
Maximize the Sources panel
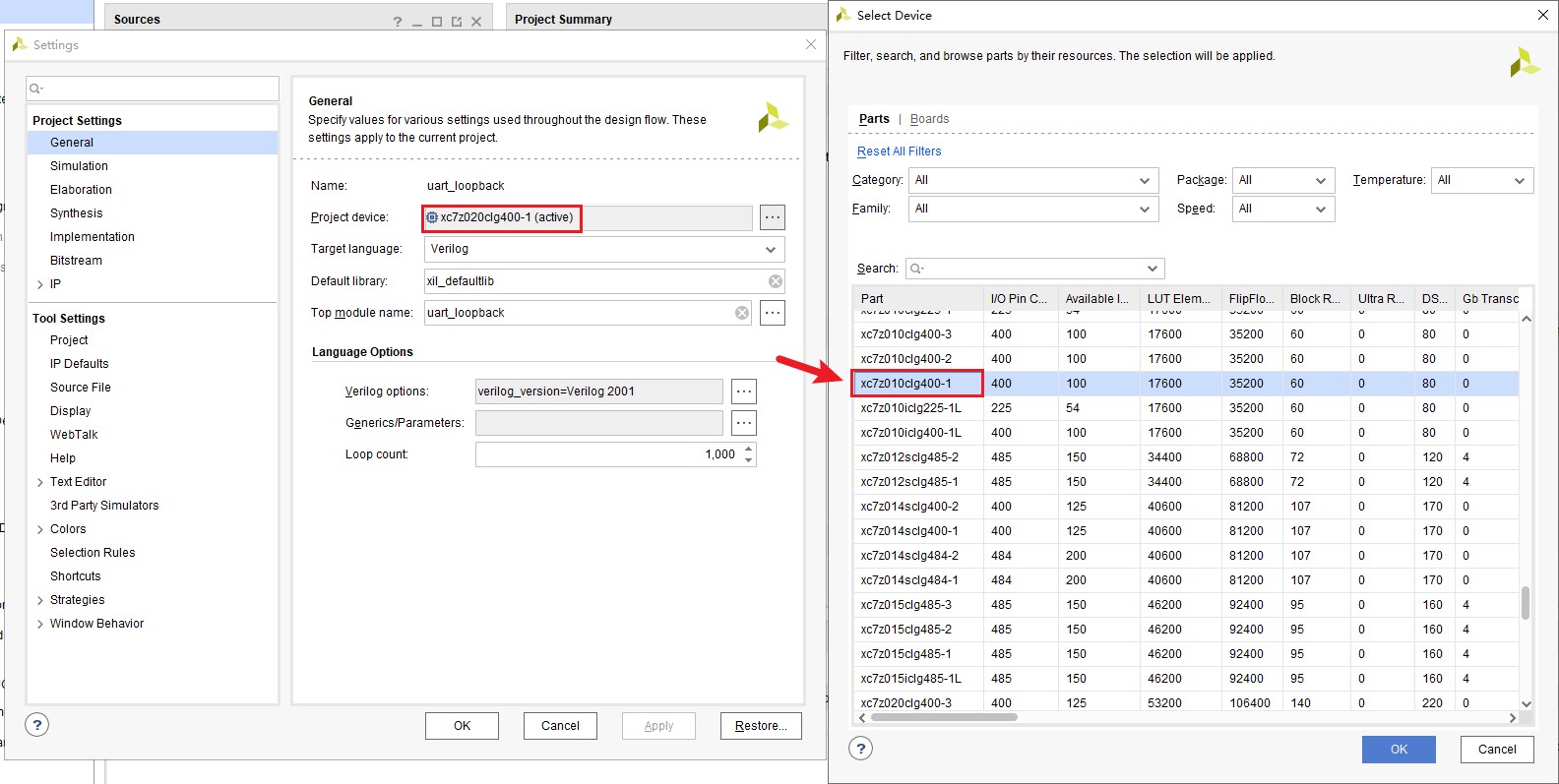pyautogui.click(x=437, y=22)
